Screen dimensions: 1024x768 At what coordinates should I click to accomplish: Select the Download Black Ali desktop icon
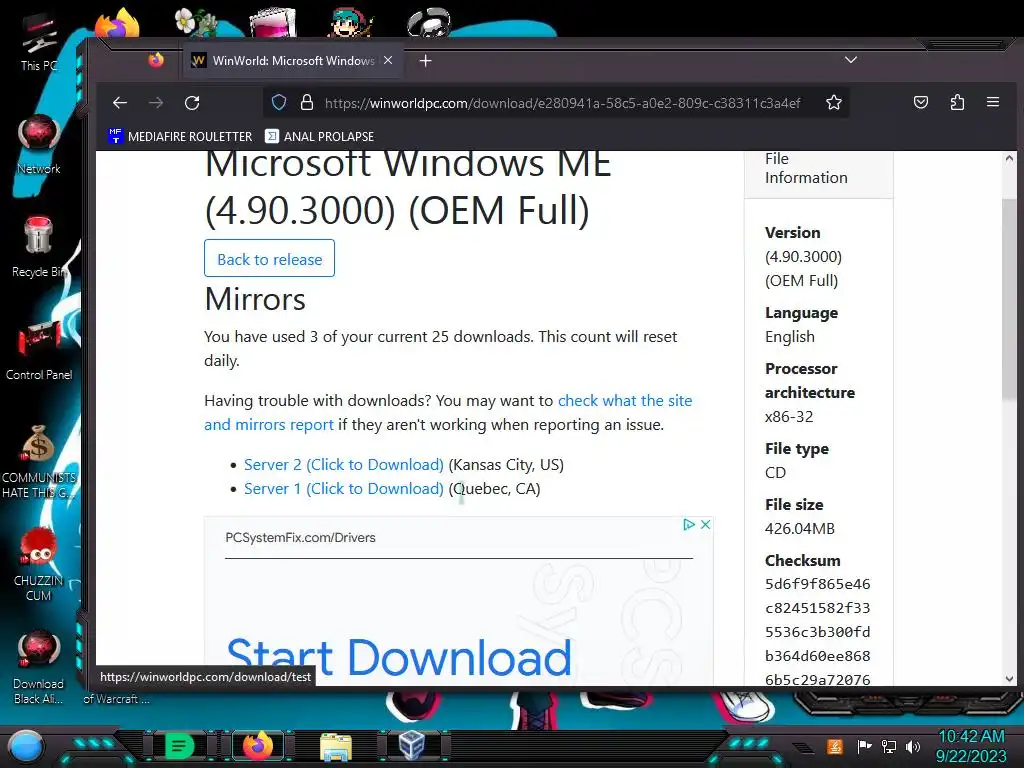tap(39, 667)
